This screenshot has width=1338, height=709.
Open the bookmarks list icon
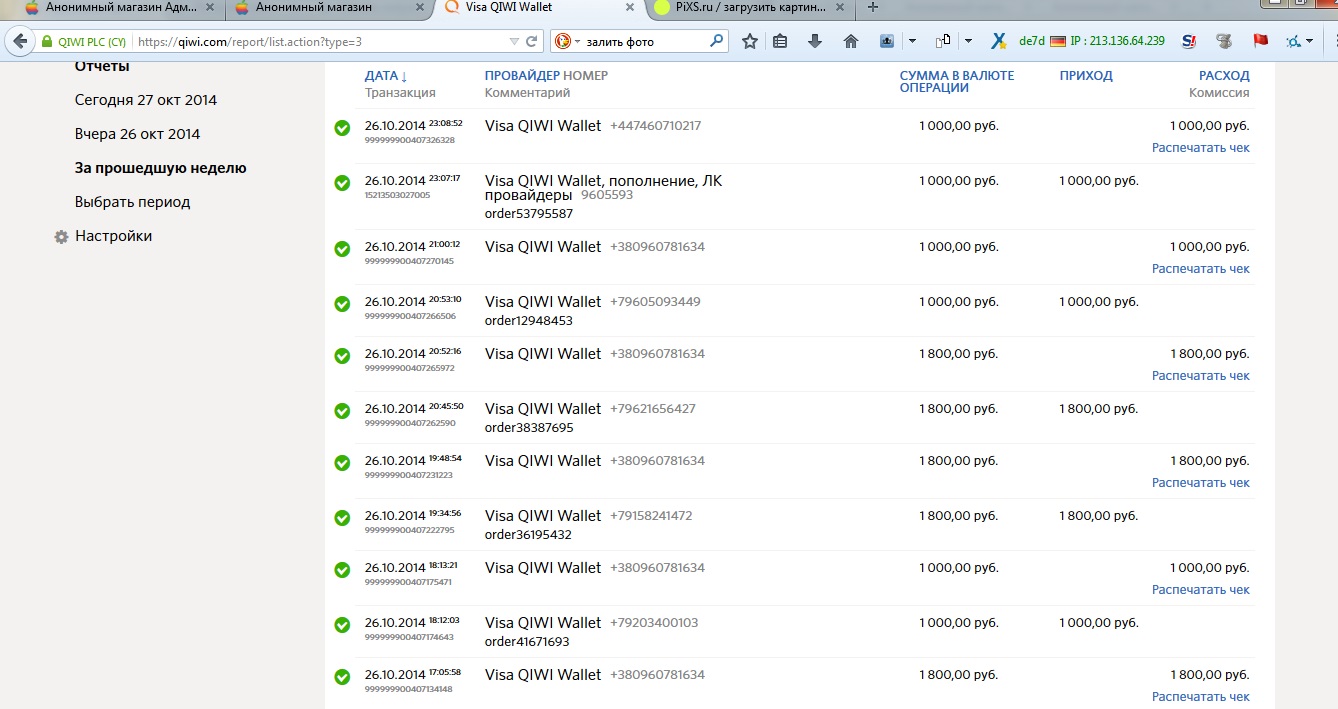pyautogui.click(x=781, y=42)
